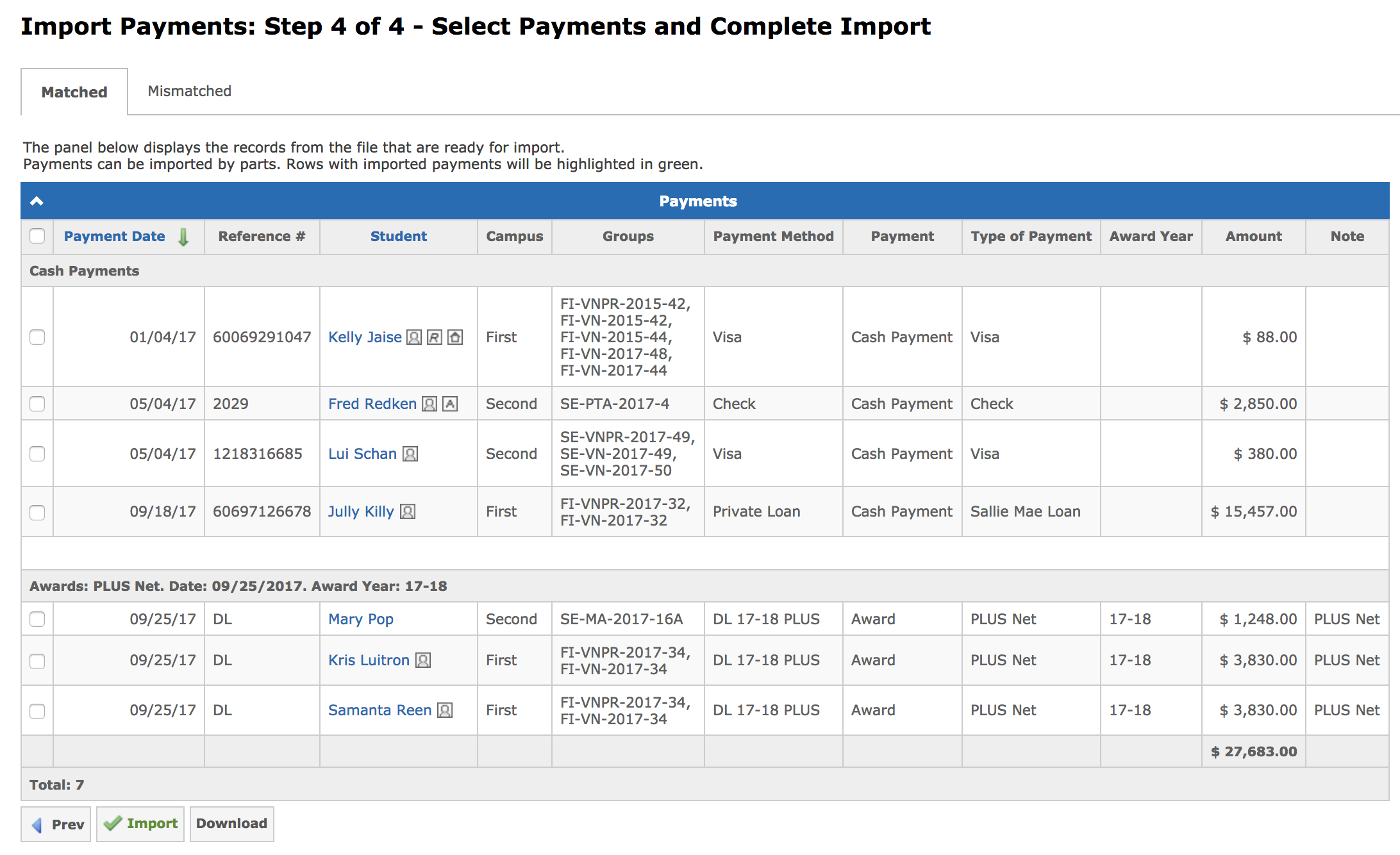Tick the select-all checkbox in table header
The image size is (1400, 855).
tap(37, 236)
